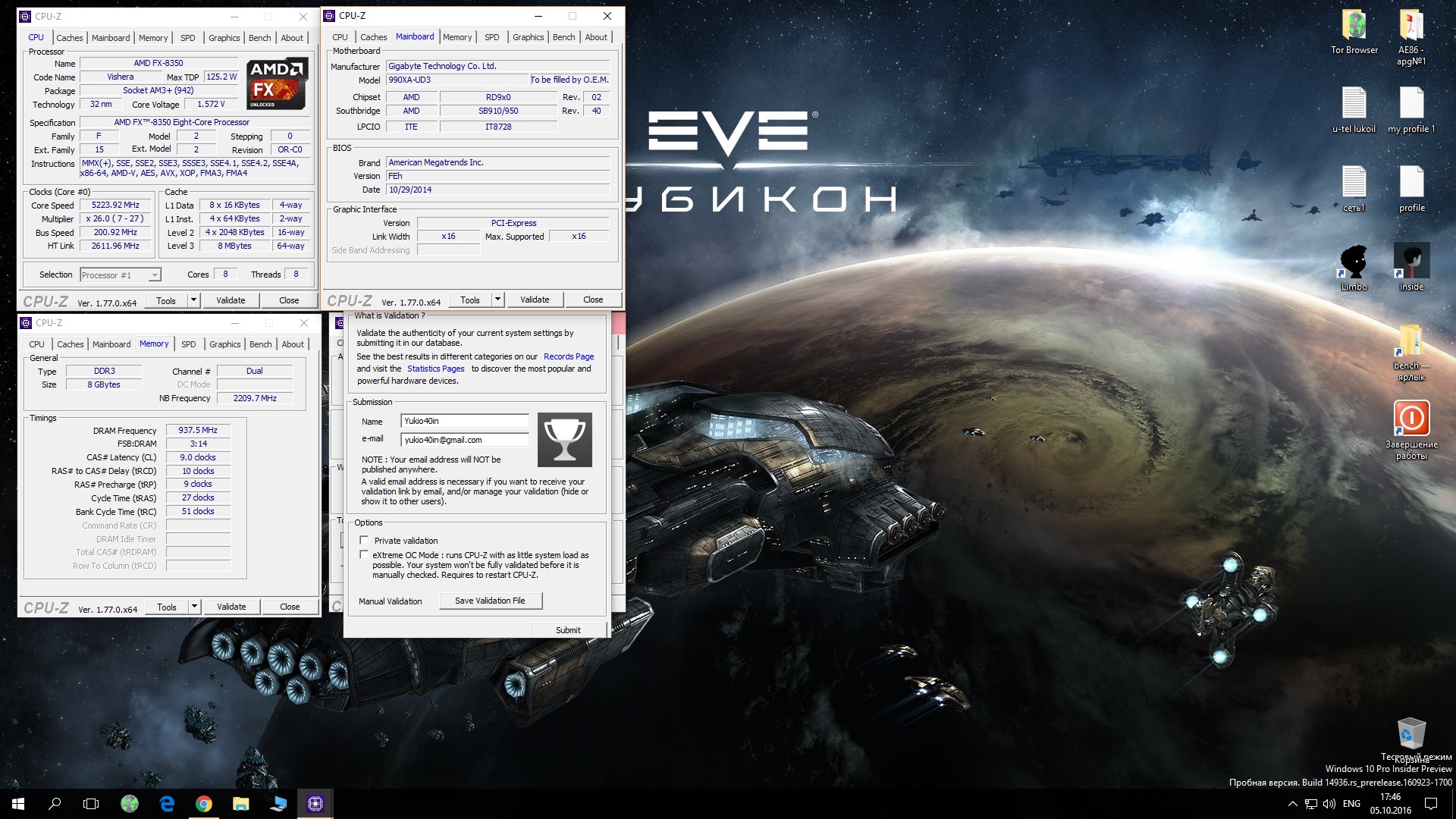Open SPD tab in Mainboard window
Viewport: 1456px width, 819px height.
492,36
